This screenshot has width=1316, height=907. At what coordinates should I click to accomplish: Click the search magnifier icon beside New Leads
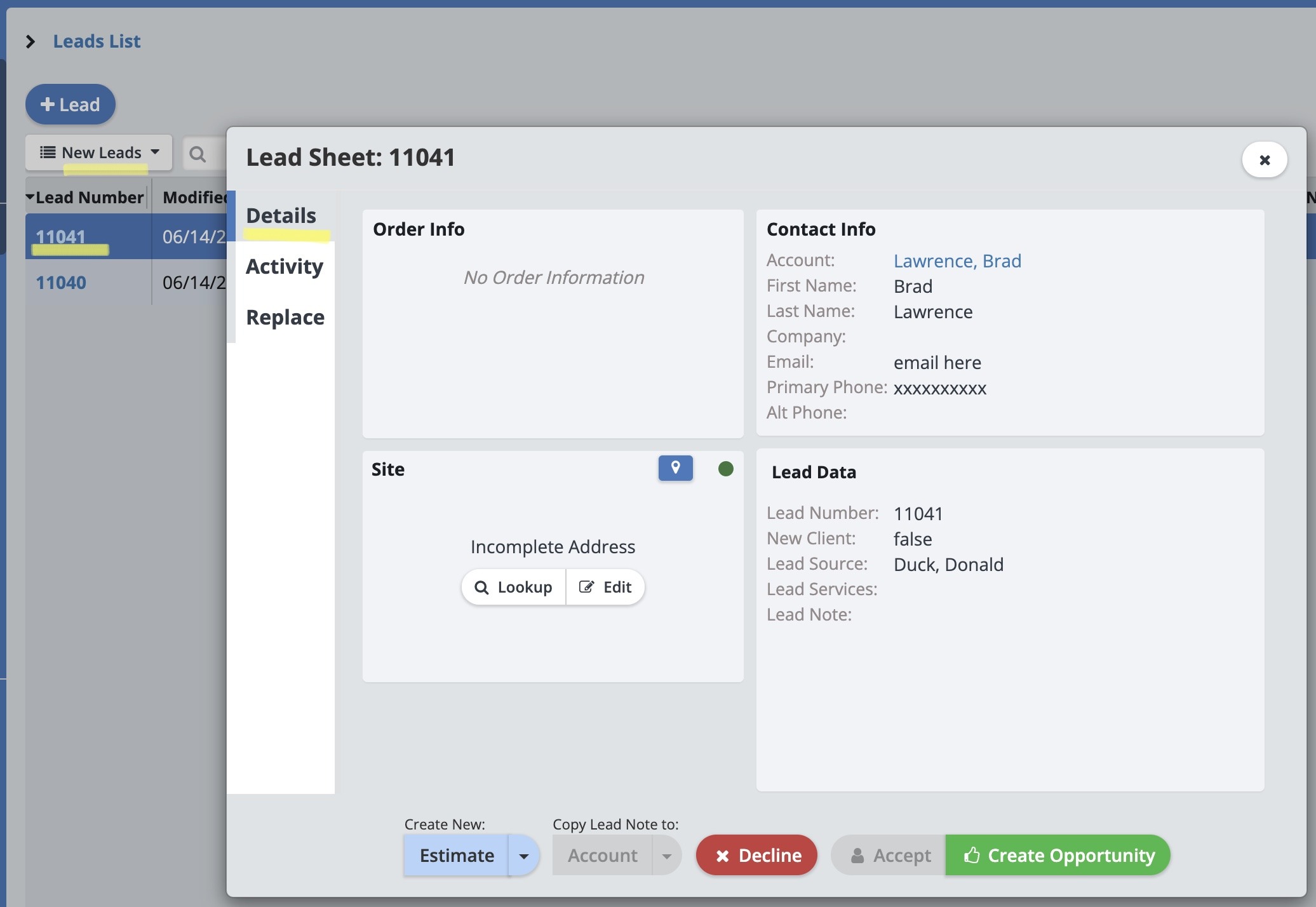tap(198, 154)
